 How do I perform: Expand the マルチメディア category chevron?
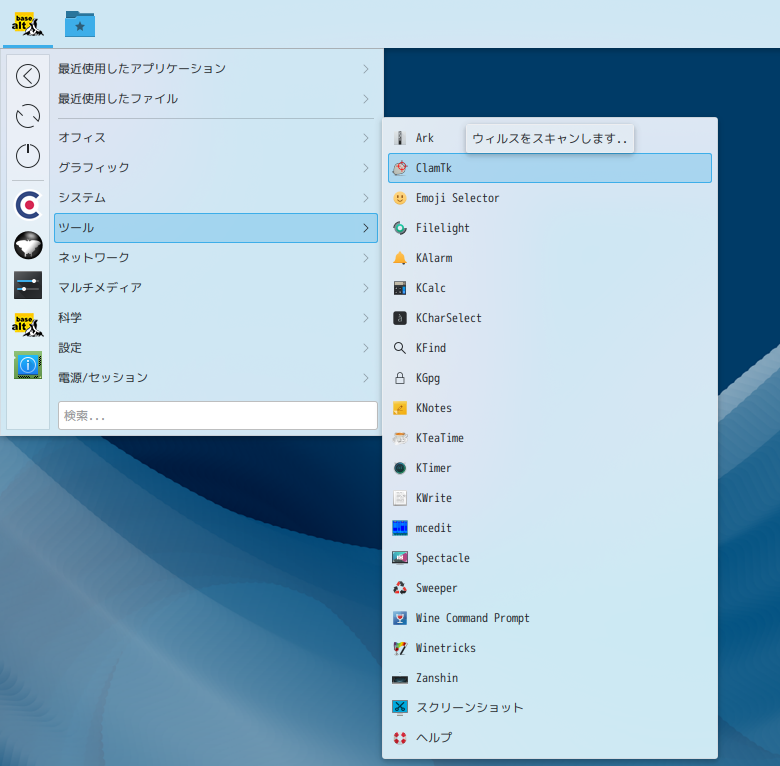366,288
